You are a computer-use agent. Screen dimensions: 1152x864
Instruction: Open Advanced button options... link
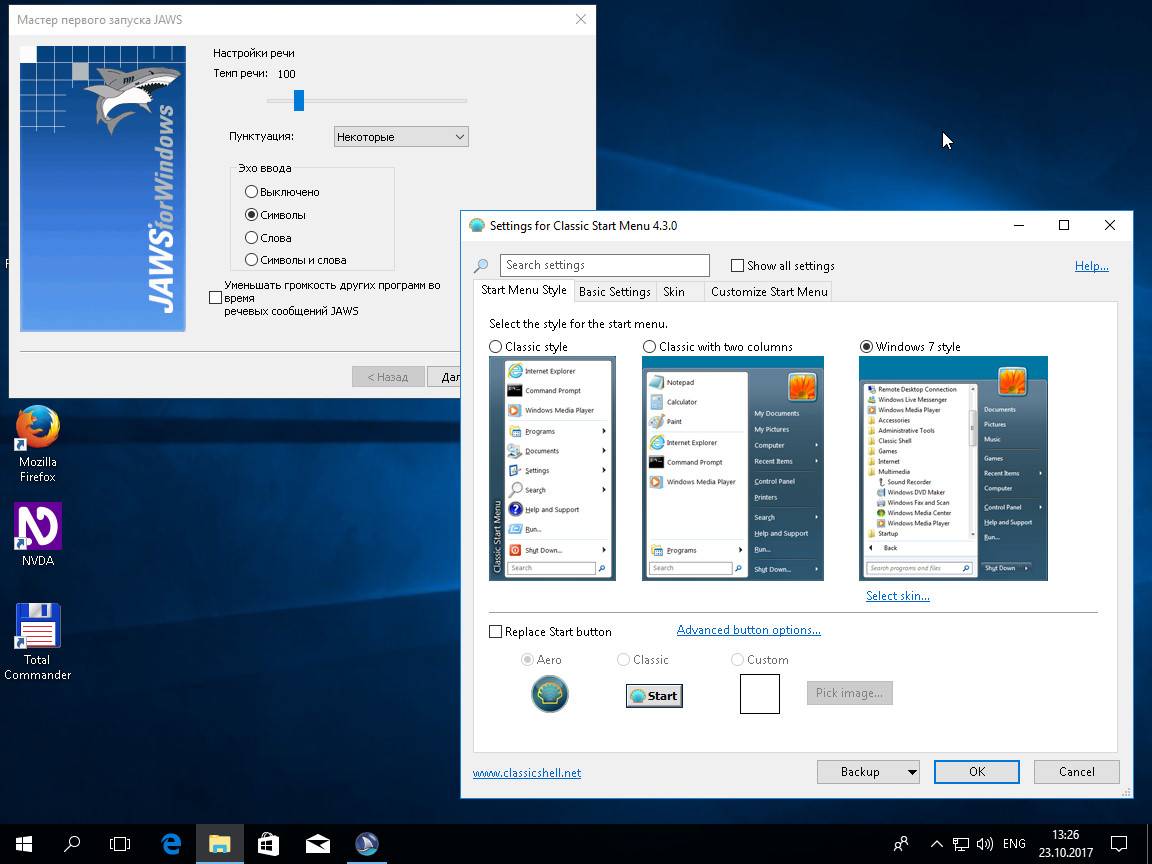tap(749, 630)
